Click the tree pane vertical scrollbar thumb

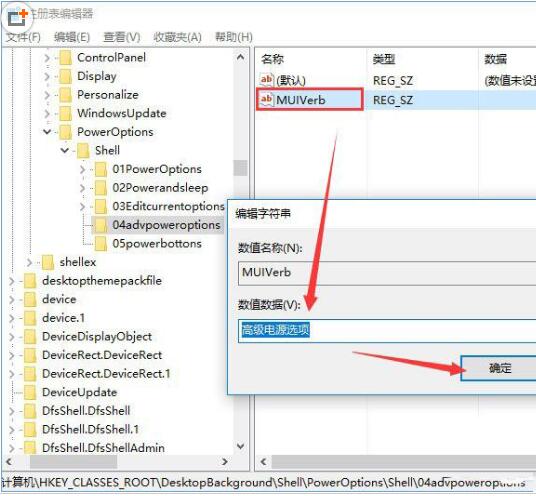241,168
